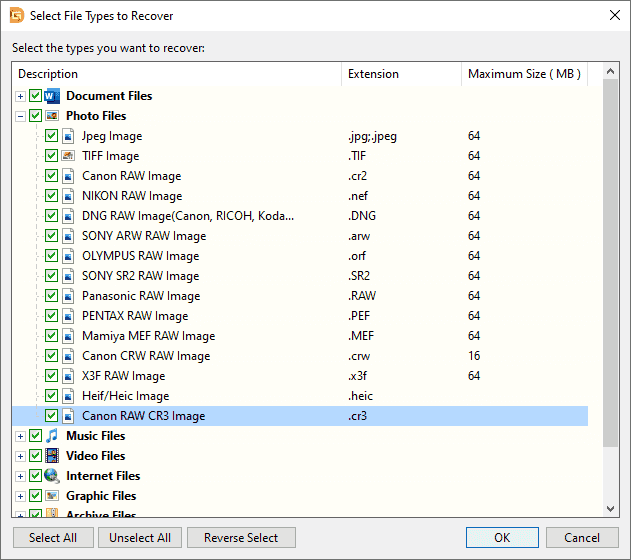Click the Word icon beside Document Files
631x560 pixels.
(x=52, y=96)
